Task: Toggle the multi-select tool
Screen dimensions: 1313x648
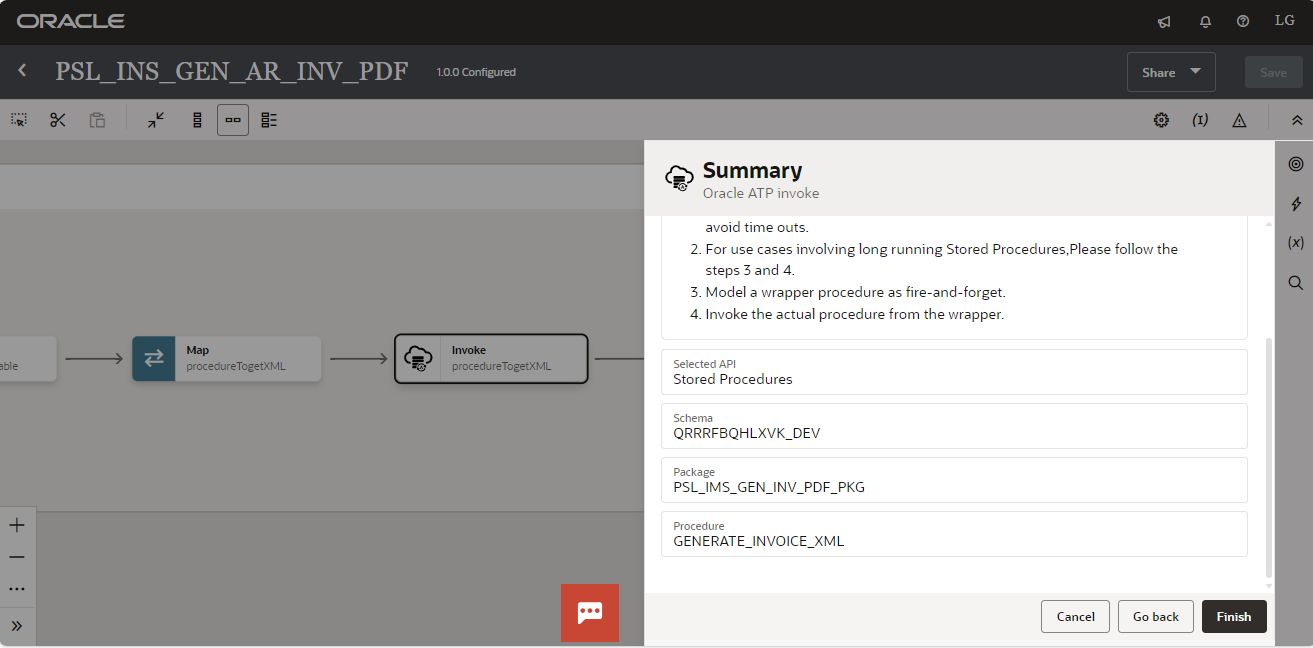Action: pyautogui.click(x=19, y=120)
